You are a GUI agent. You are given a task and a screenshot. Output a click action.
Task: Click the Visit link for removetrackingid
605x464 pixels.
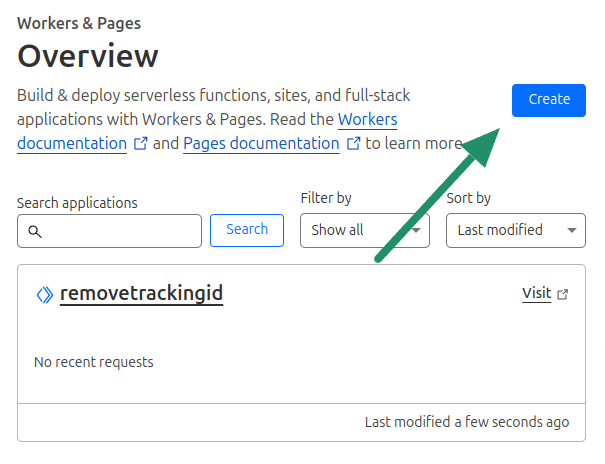point(536,294)
